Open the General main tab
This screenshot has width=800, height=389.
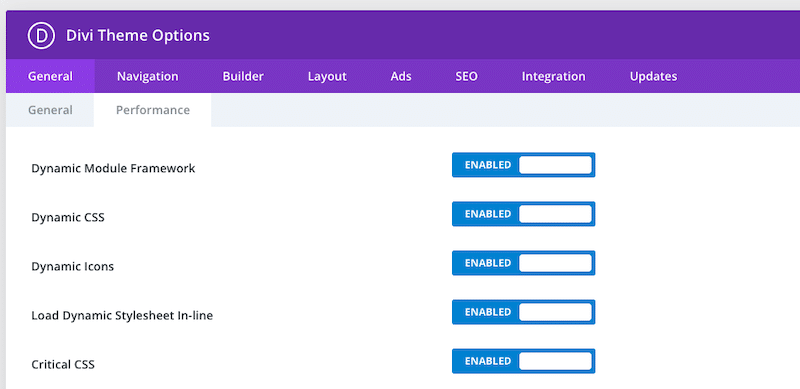click(50, 76)
